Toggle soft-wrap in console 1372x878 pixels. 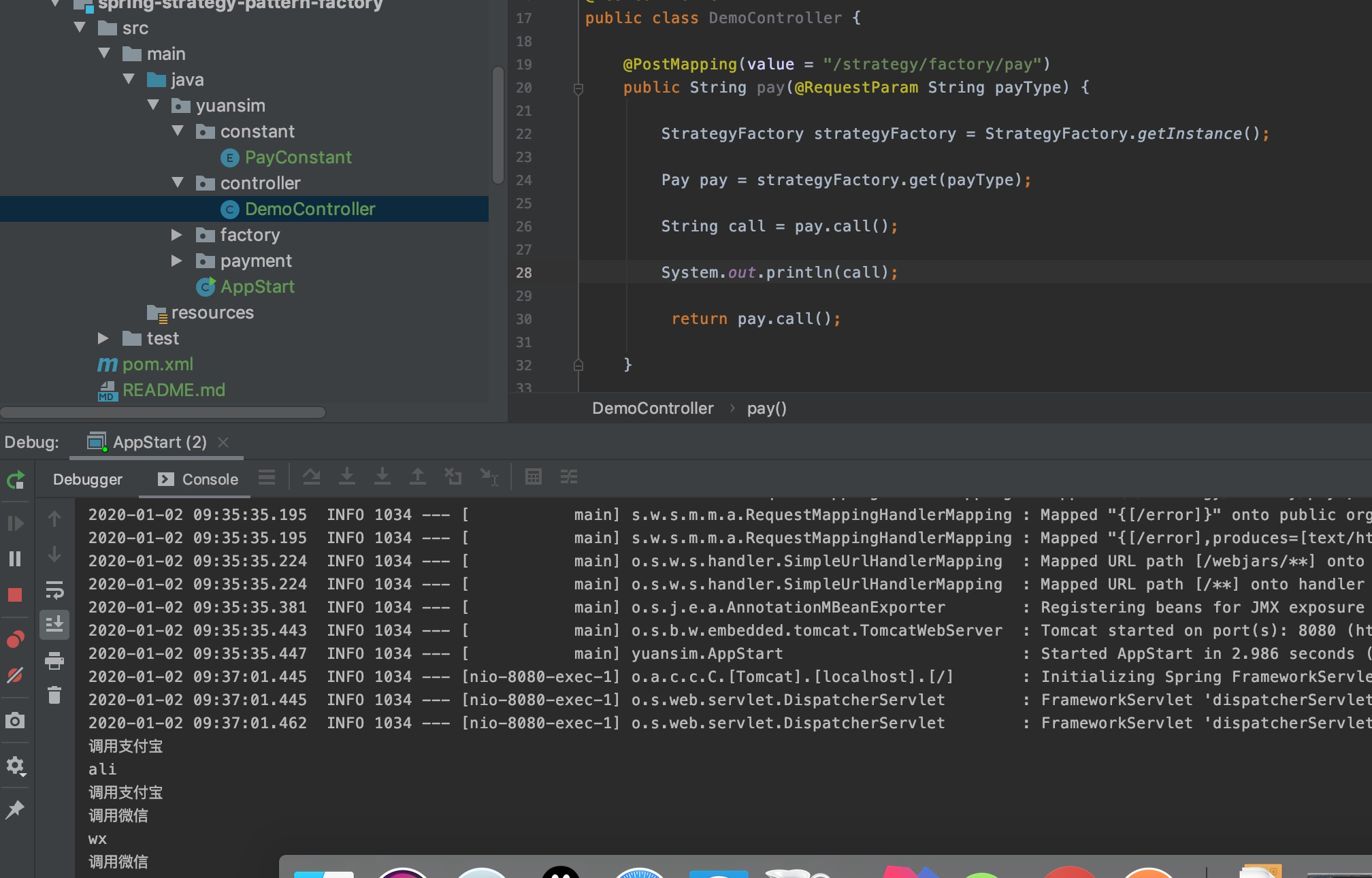[54, 589]
